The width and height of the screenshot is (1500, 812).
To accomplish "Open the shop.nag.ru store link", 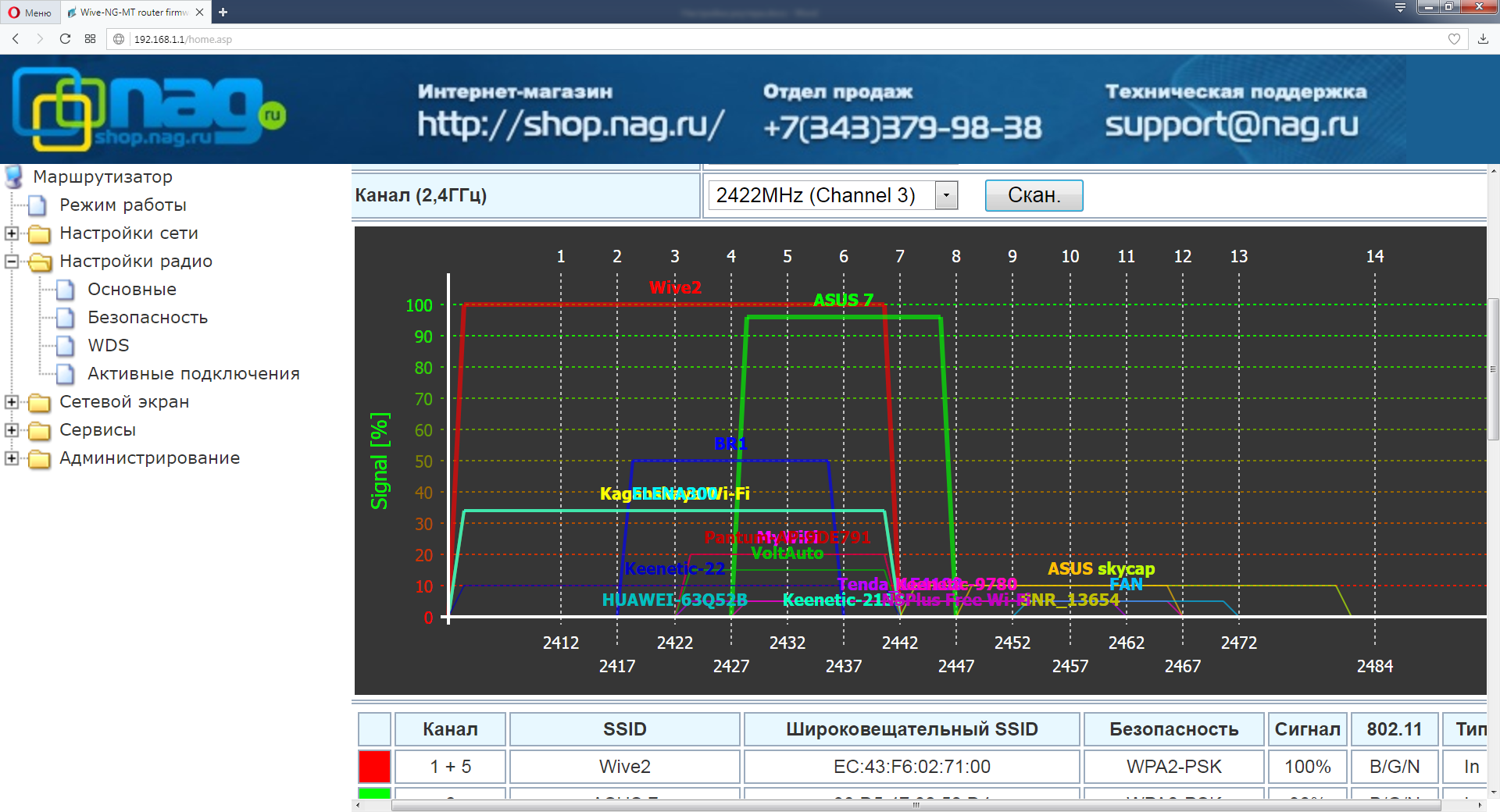I will tap(571, 125).
